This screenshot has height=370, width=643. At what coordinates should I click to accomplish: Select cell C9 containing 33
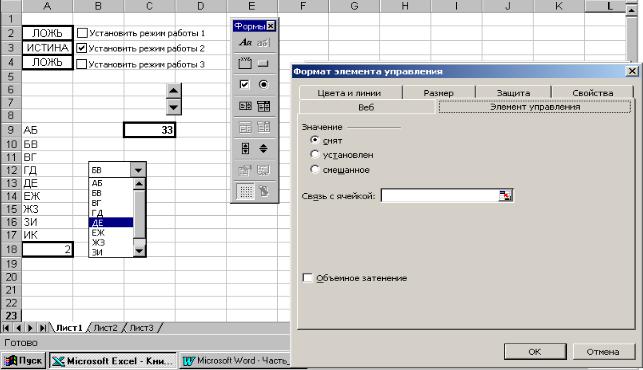pos(149,130)
